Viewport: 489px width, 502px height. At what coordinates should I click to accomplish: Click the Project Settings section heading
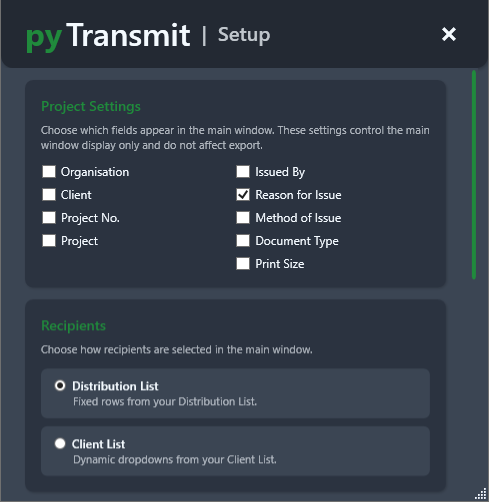(91, 107)
